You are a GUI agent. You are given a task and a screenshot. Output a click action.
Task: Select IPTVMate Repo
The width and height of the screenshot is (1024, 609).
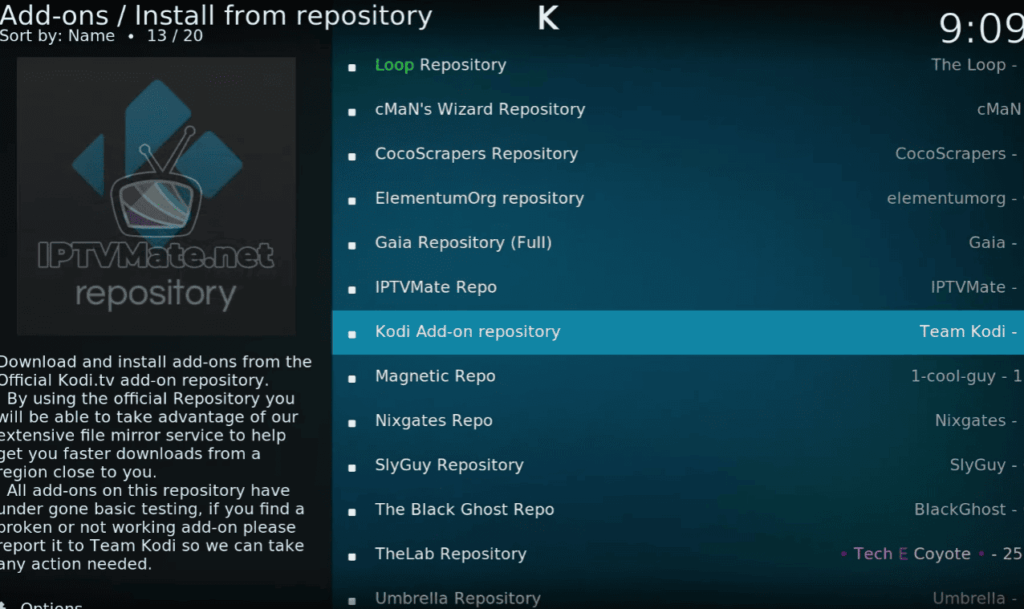[678, 287]
